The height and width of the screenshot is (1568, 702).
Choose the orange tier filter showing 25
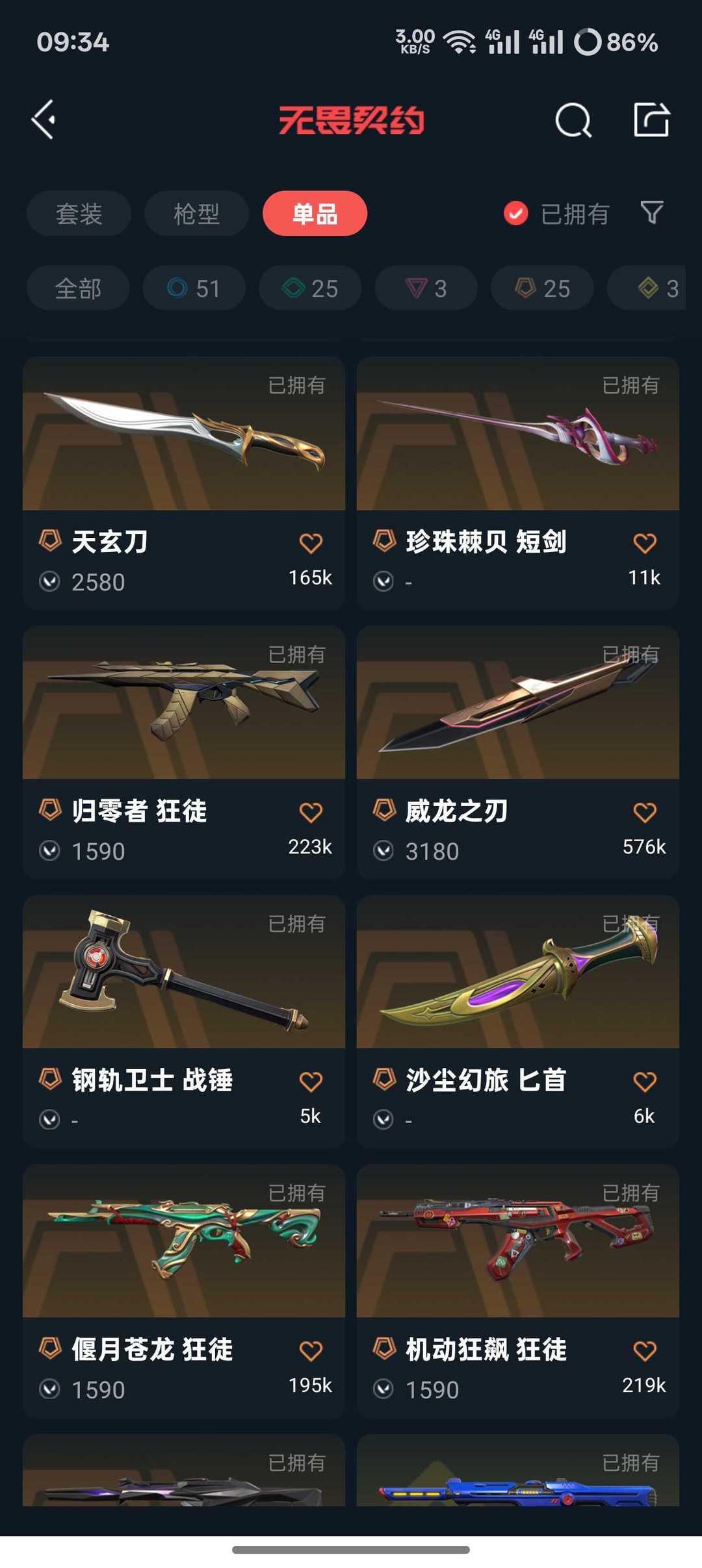542,288
